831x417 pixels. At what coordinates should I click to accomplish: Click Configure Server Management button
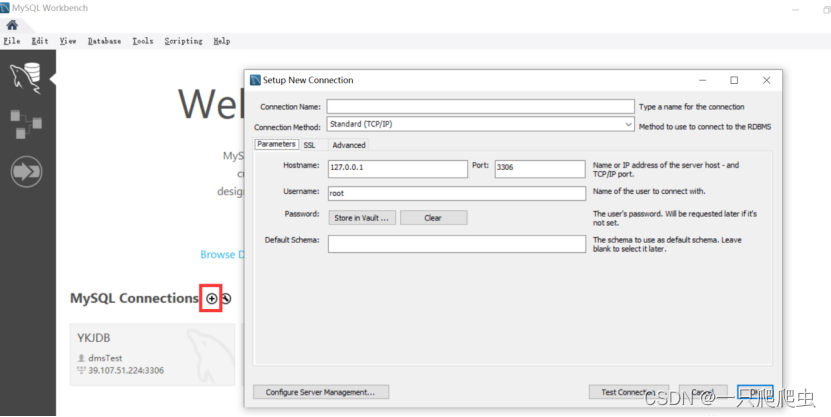pos(321,392)
